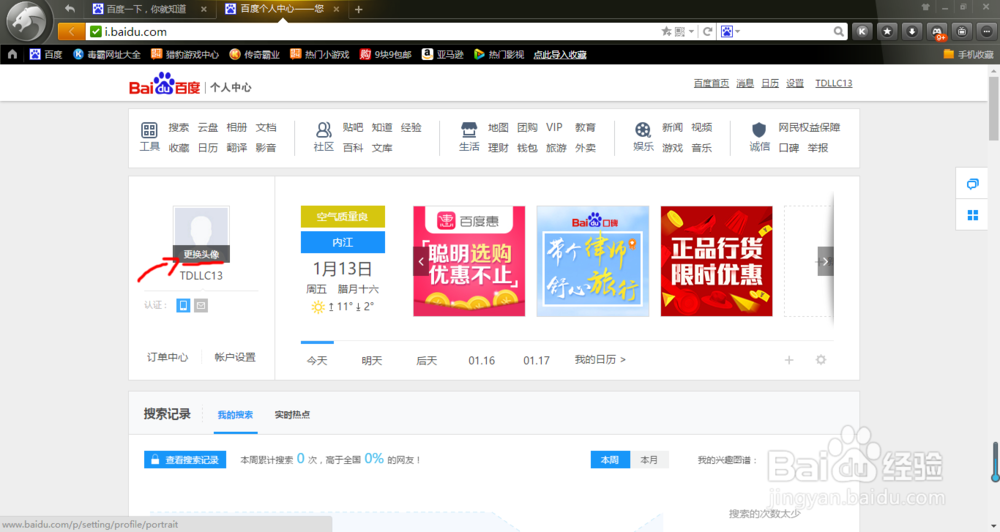Toggle statistics to 本月
This screenshot has height=532, width=1000.
649,459
